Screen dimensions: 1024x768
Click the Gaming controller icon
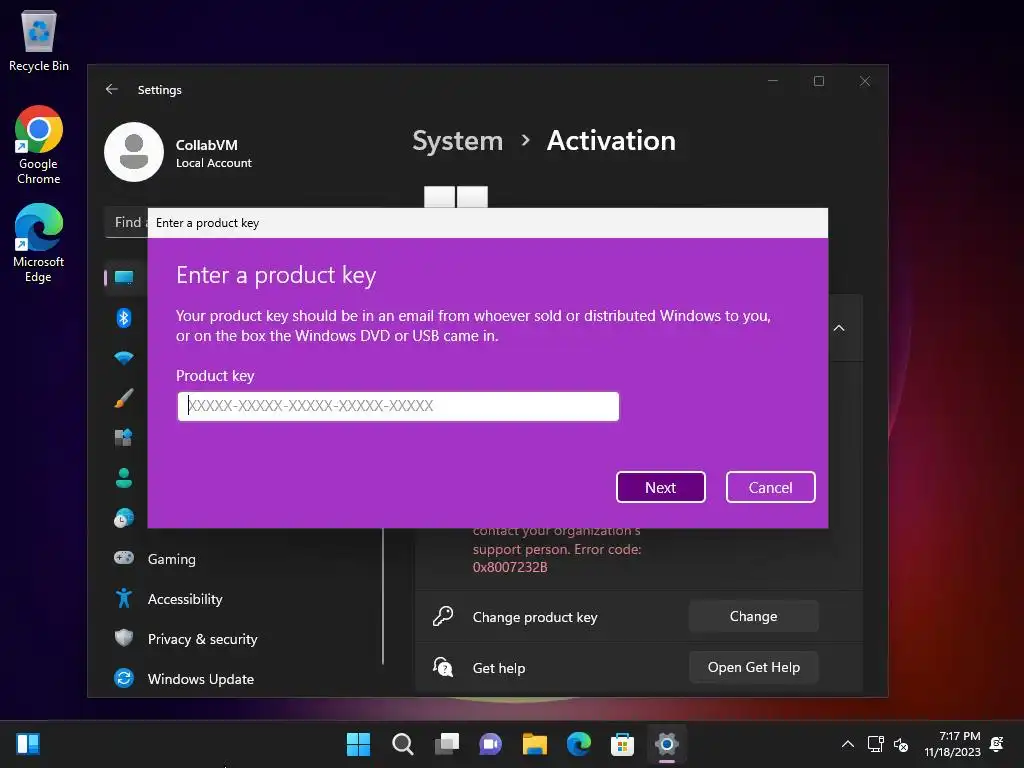124,558
